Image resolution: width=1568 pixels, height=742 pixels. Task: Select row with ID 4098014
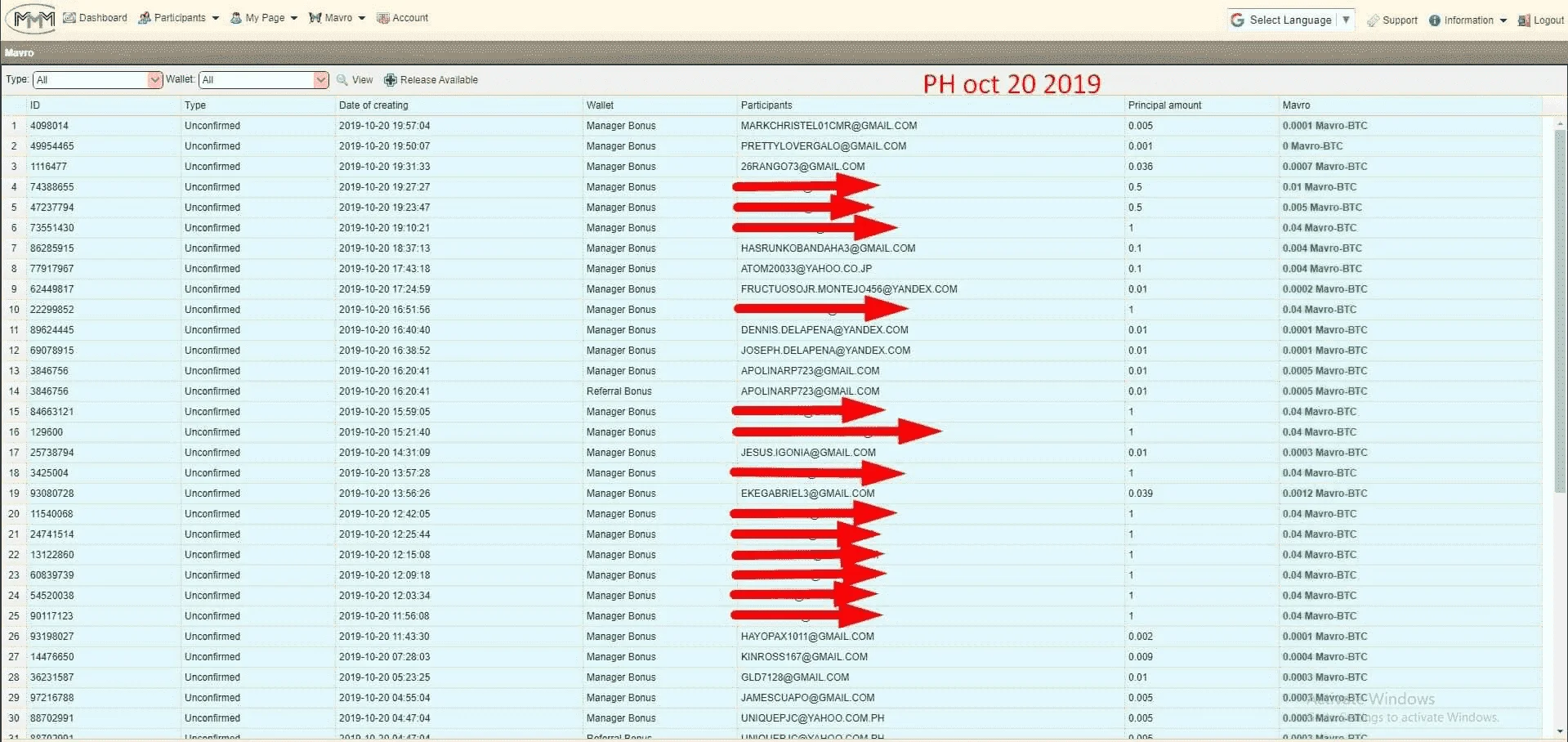772,126
